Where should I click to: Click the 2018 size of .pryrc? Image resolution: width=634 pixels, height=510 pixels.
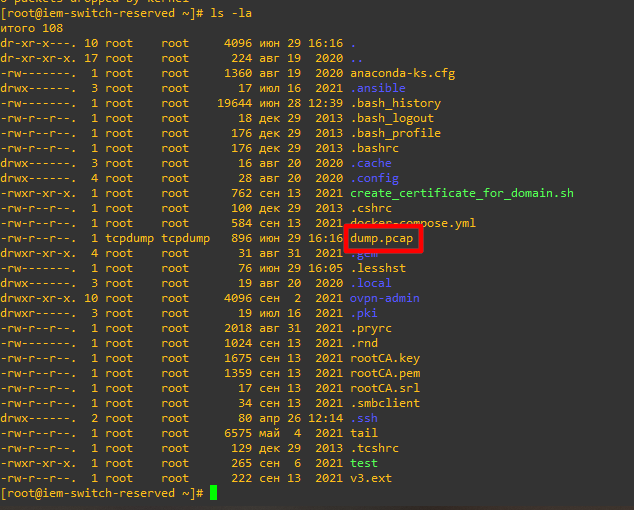(238, 328)
